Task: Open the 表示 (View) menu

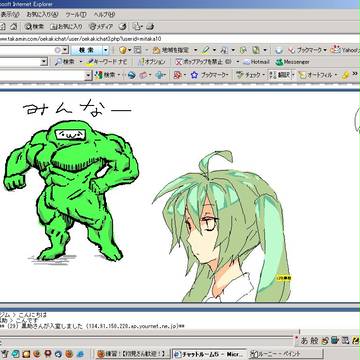Action: 9,14
